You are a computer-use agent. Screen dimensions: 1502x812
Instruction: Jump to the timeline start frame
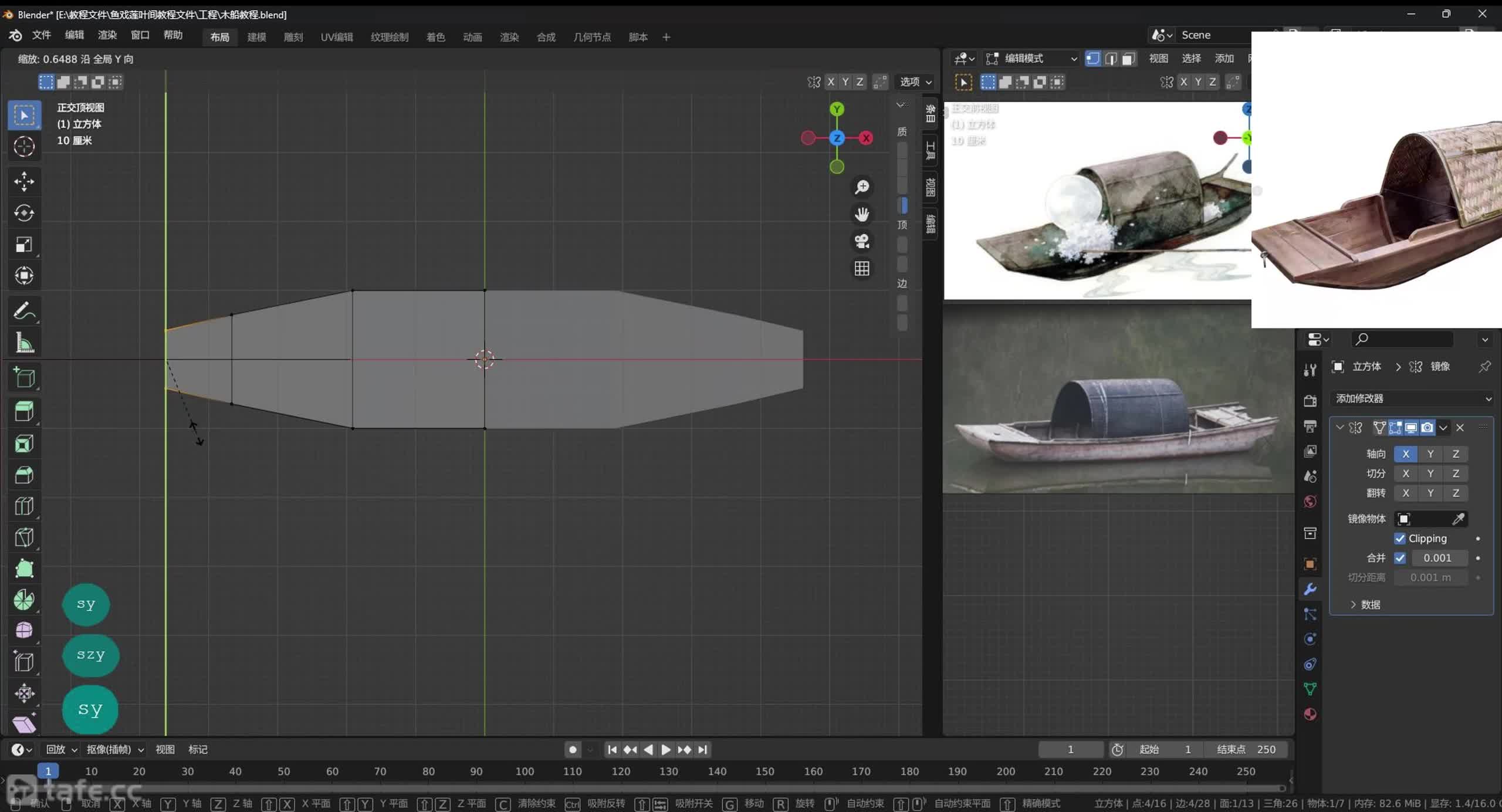coord(612,749)
